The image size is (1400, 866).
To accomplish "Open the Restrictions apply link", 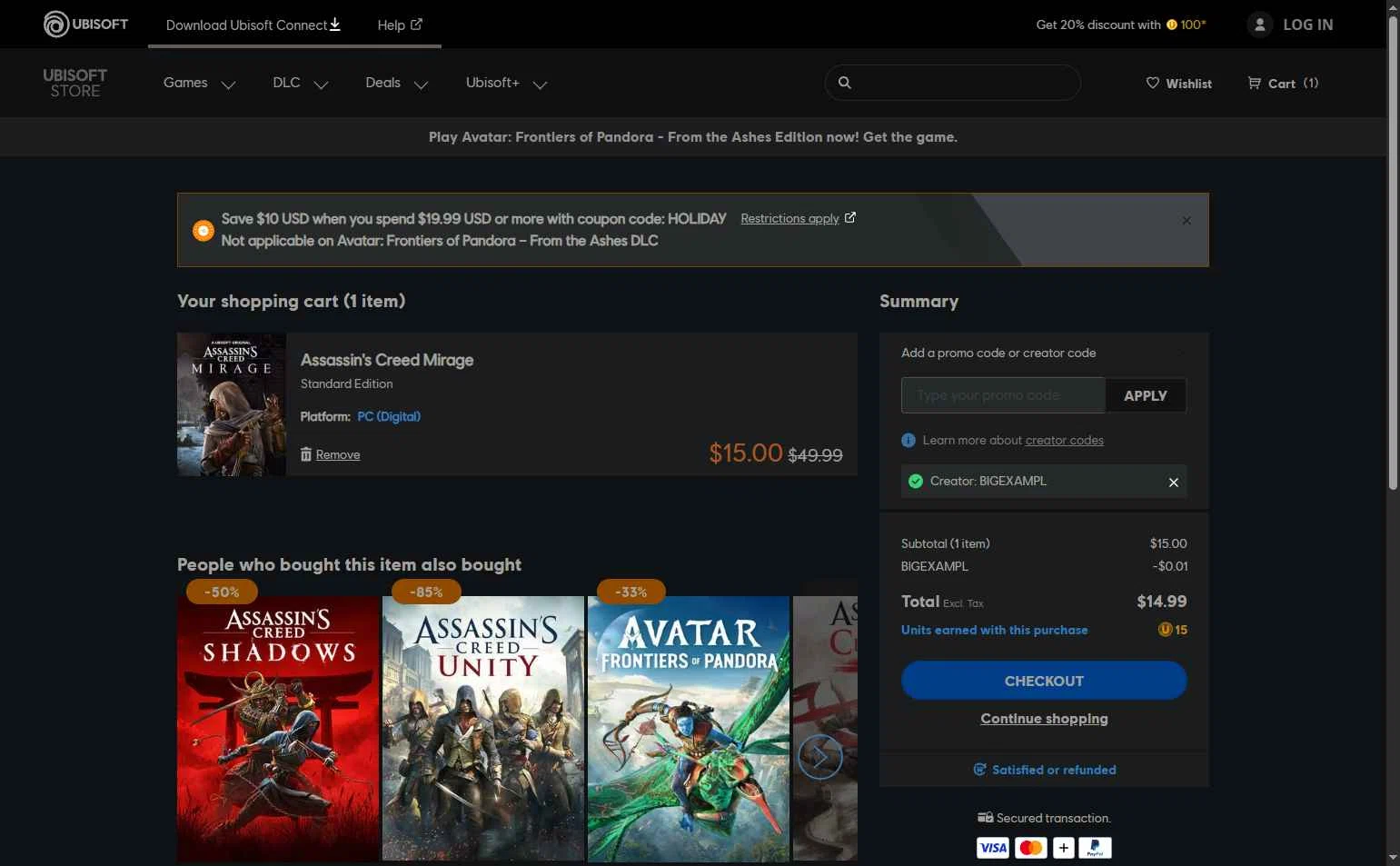I will click(x=798, y=218).
